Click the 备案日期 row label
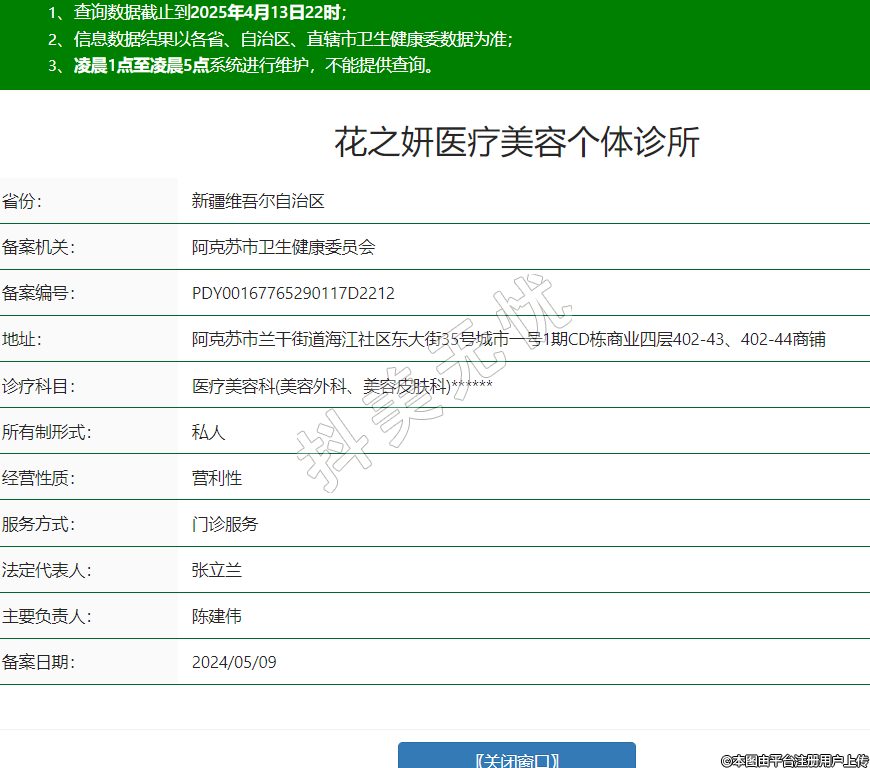The width and height of the screenshot is (870, 768). tap(38, 662)
